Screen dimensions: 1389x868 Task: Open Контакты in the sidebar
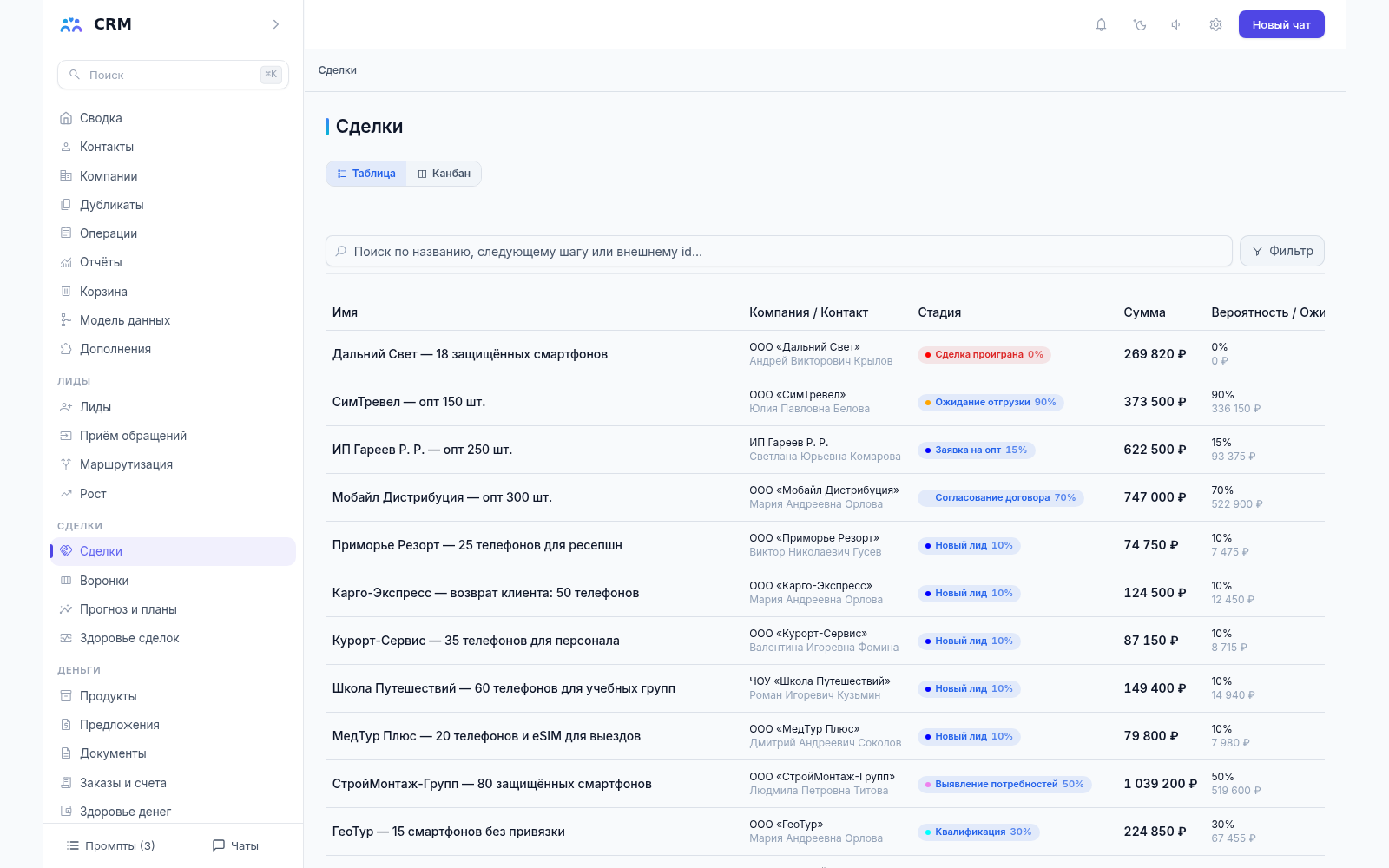tap(173, 147)
